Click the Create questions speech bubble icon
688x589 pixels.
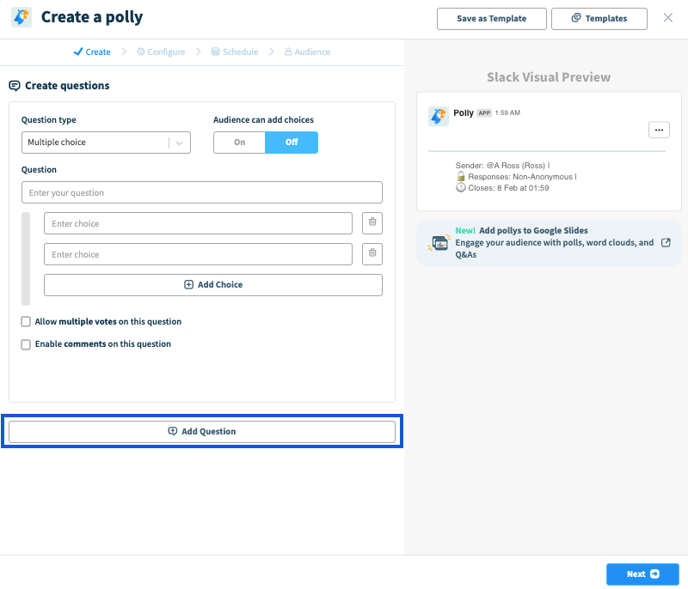14,86
